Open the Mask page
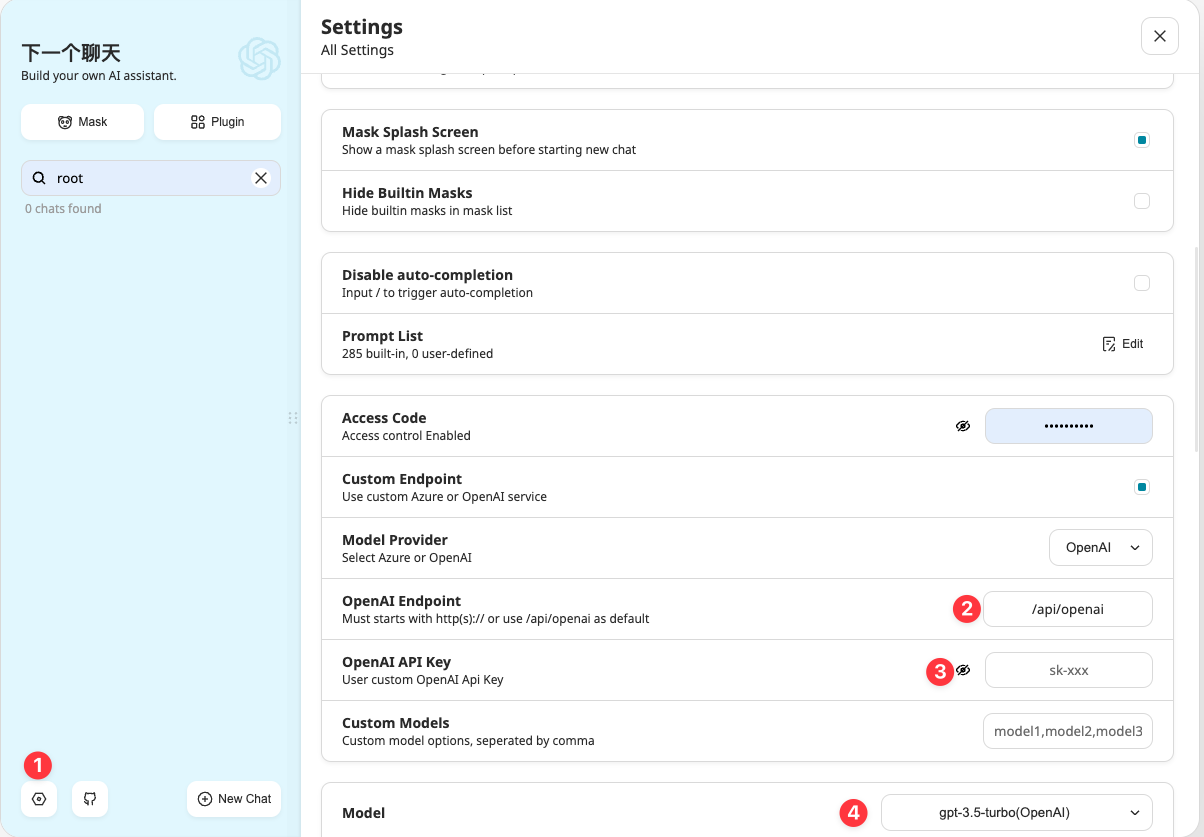This screenshot has height=837, width=1204. pos(82,122)
